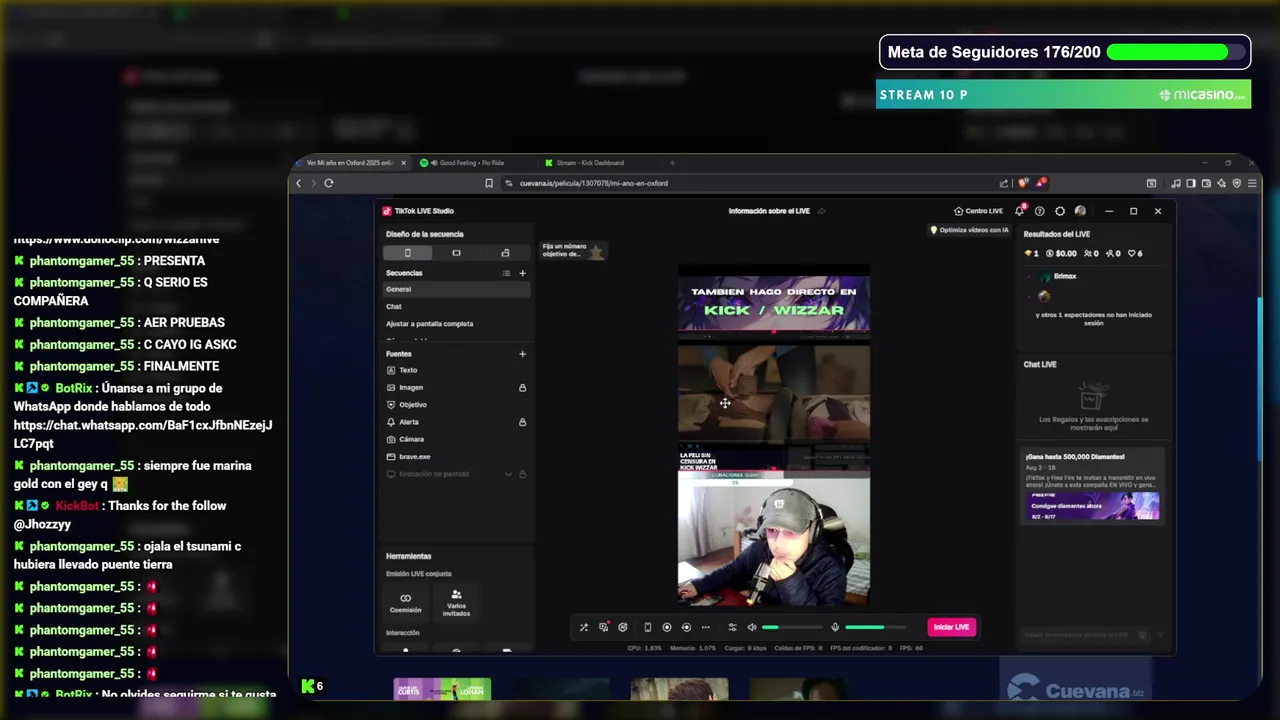Viewport: 1280px width, 720px height.
Task: Open the Brave Rewards triangle icon
Action: (1040, 183)
